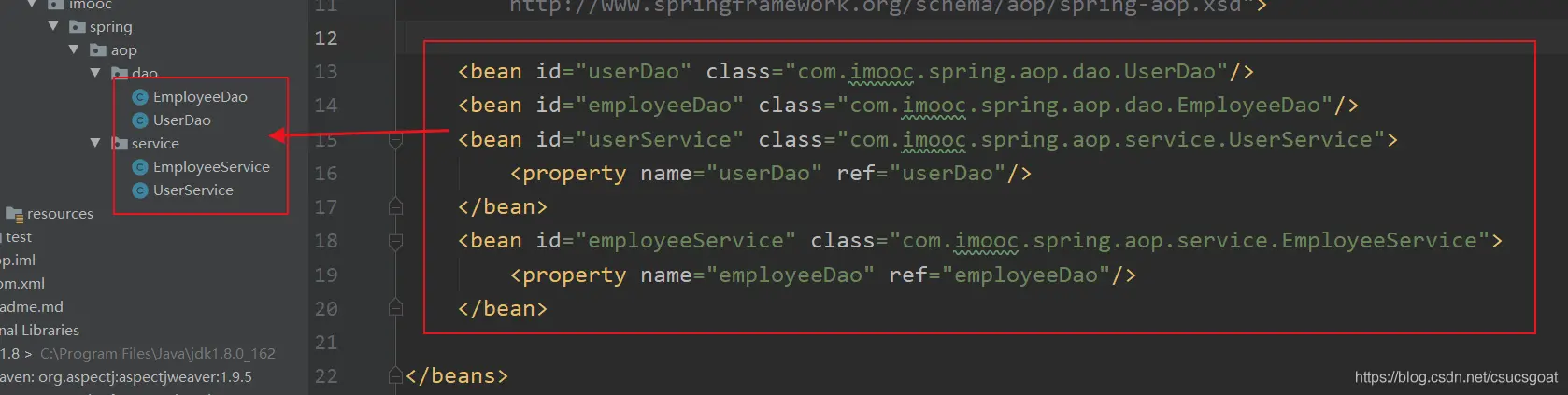Fold the employeeService bean at line 18

click(x=395, y=242)
